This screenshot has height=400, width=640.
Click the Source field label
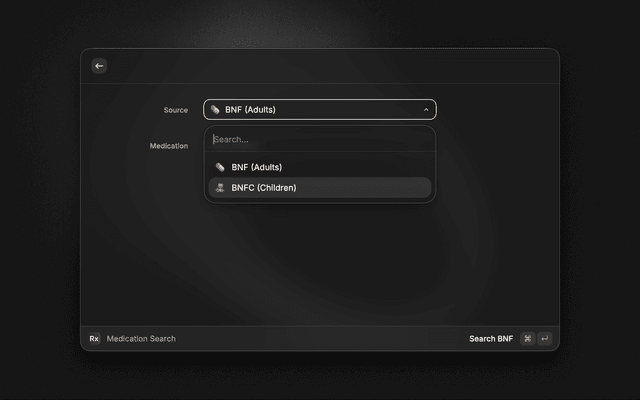pos(175,110)
